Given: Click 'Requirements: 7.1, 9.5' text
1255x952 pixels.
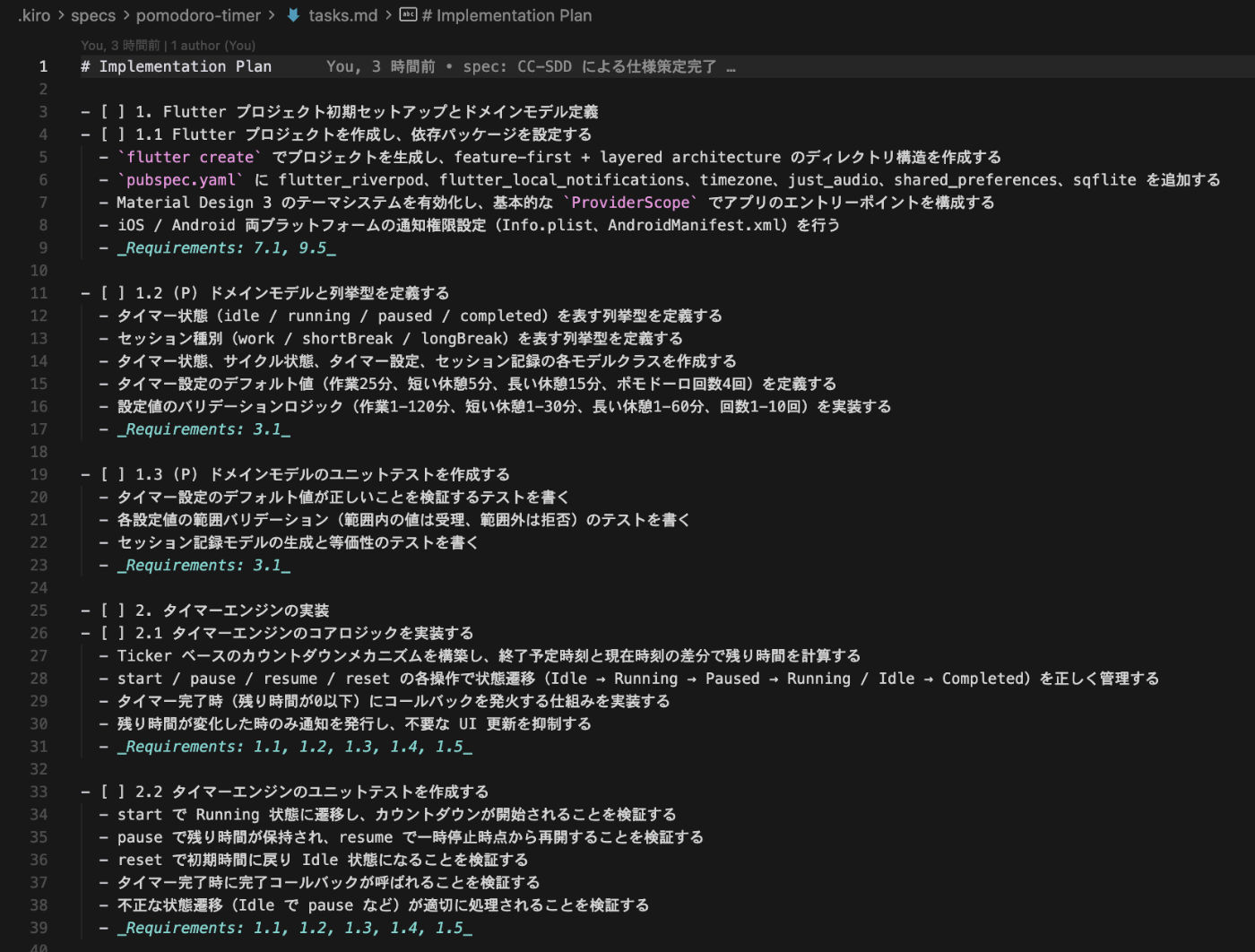Looking at the screenshot, I should tap(226, 248).
